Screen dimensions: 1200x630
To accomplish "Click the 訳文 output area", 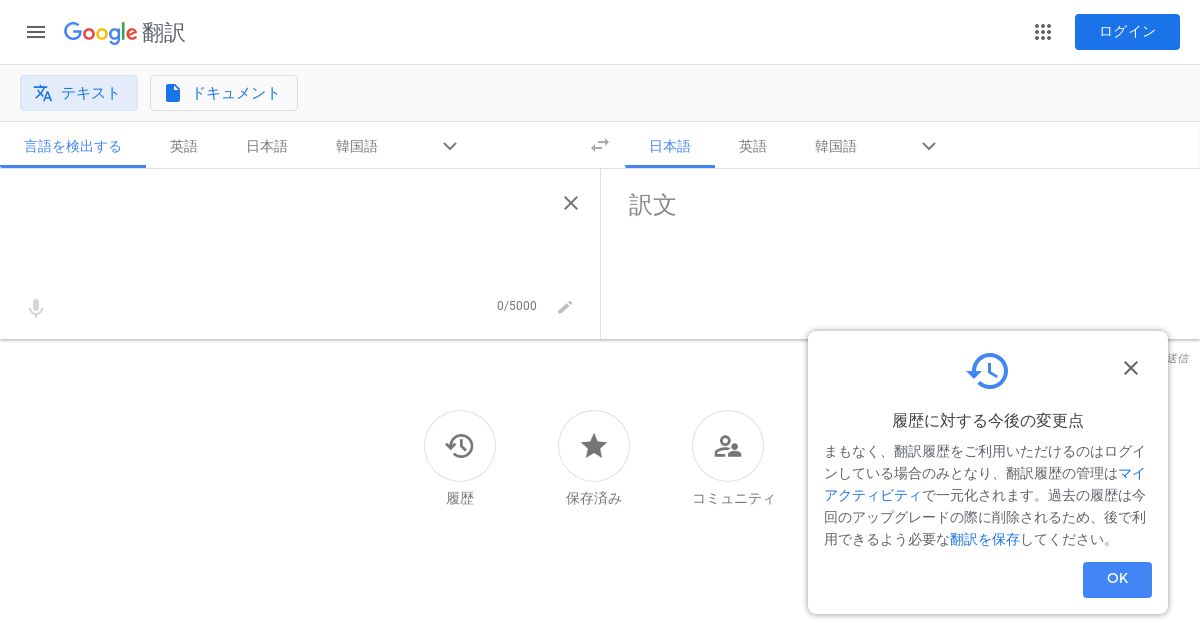I will pos(900,254).
